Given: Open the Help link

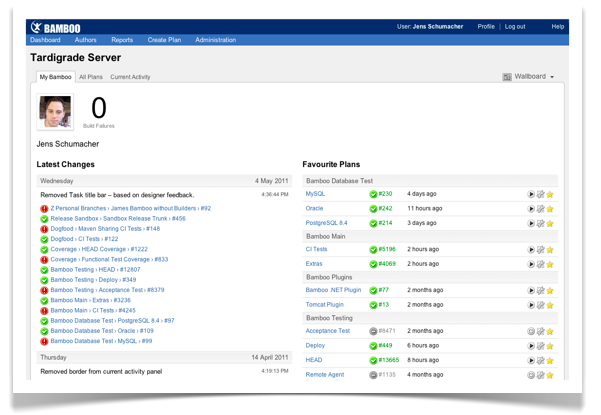Looking at the screenshot, I should 558,26.
